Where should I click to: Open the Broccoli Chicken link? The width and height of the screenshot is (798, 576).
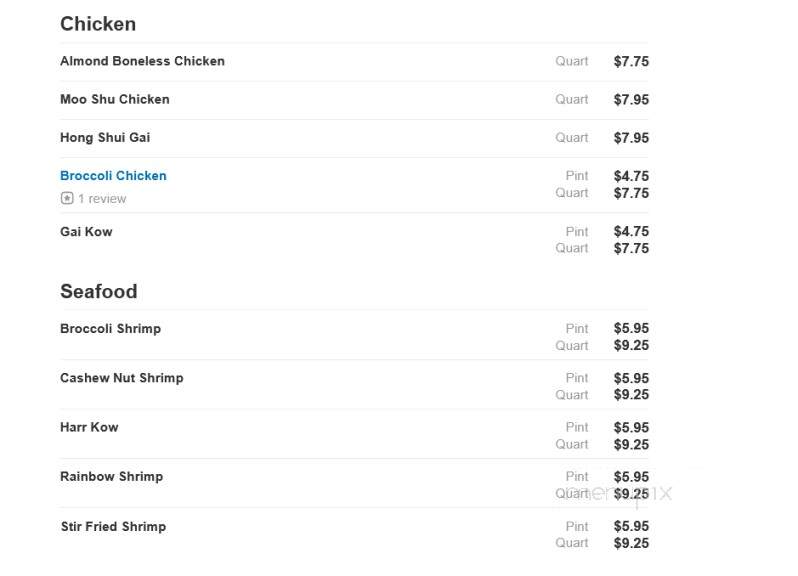point(113,176)
